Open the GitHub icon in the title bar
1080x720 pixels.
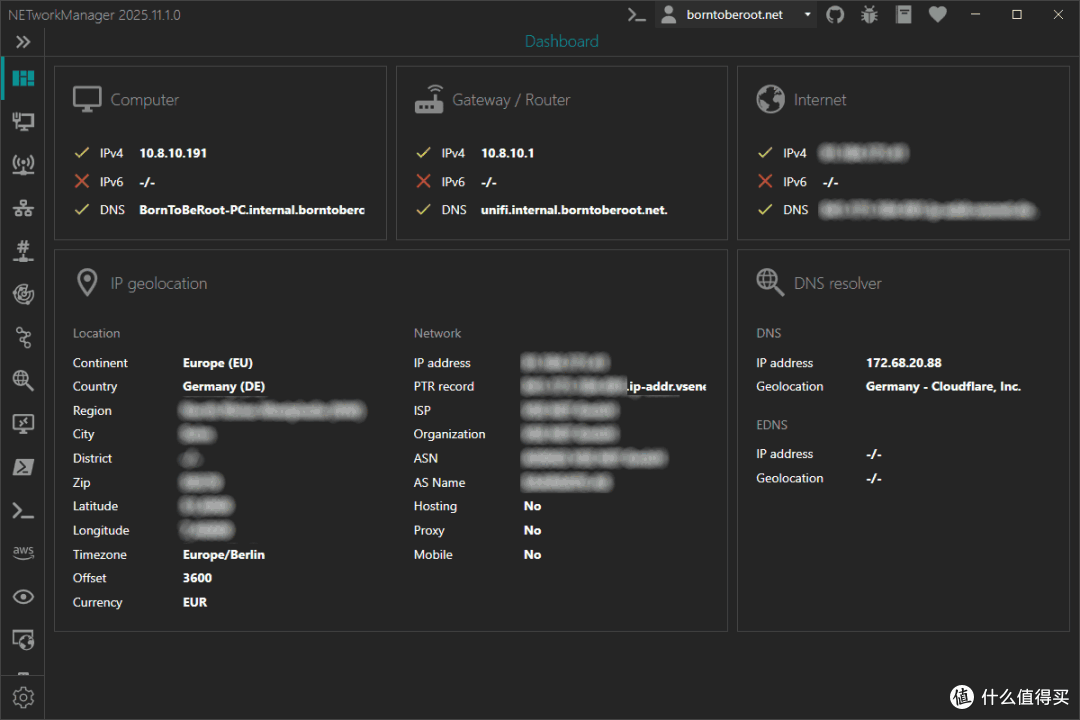click(835, 14)
